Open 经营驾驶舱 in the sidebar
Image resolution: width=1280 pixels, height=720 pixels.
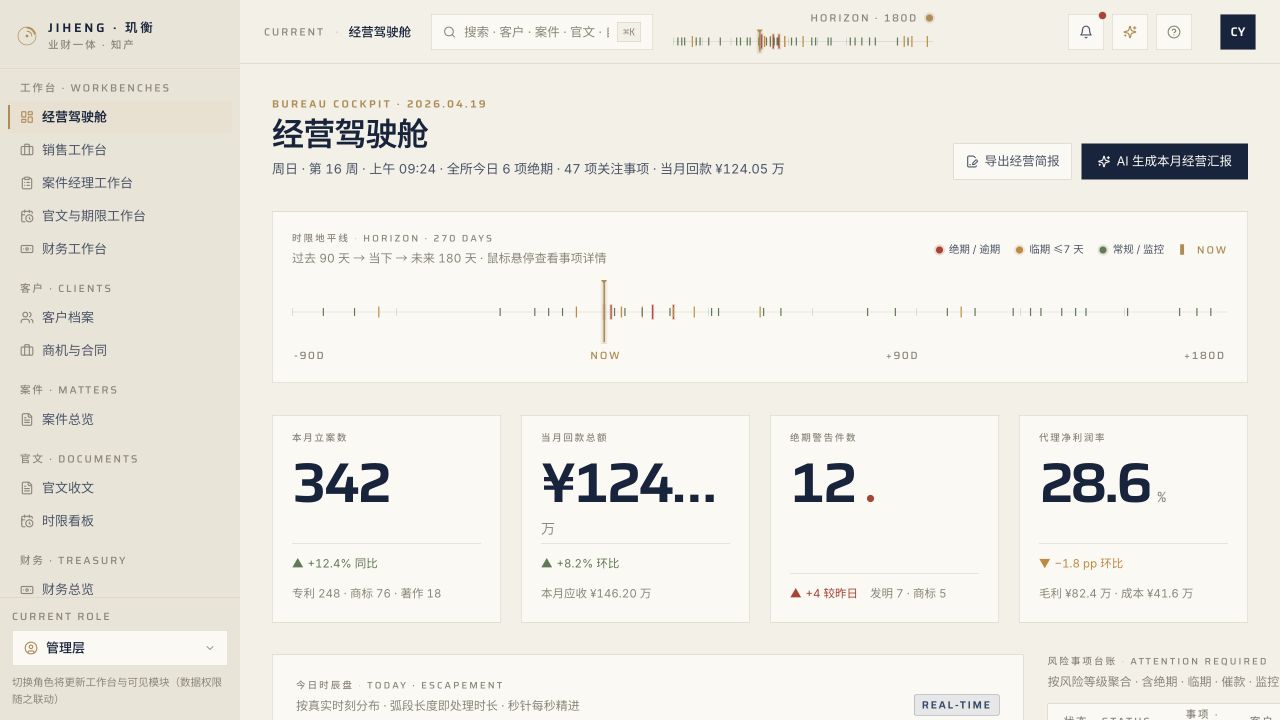click(120, 117)
